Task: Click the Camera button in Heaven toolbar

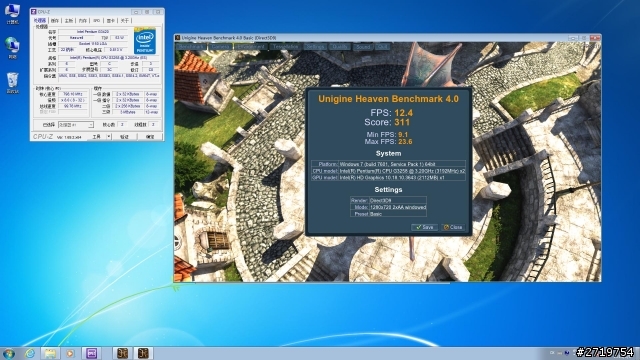Action: (x=221, y=47)
